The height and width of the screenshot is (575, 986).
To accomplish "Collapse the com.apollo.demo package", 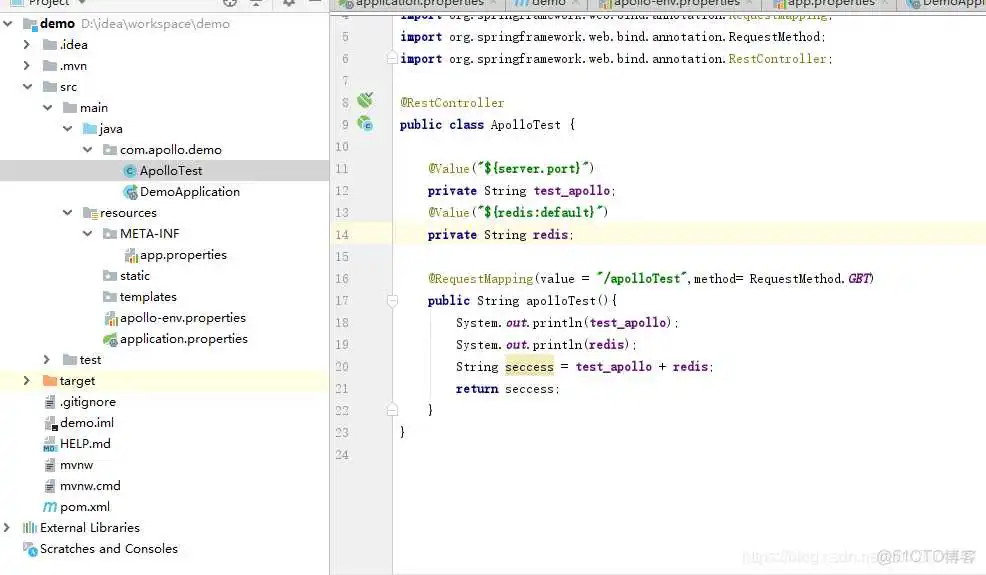I will tap(87, 150).
